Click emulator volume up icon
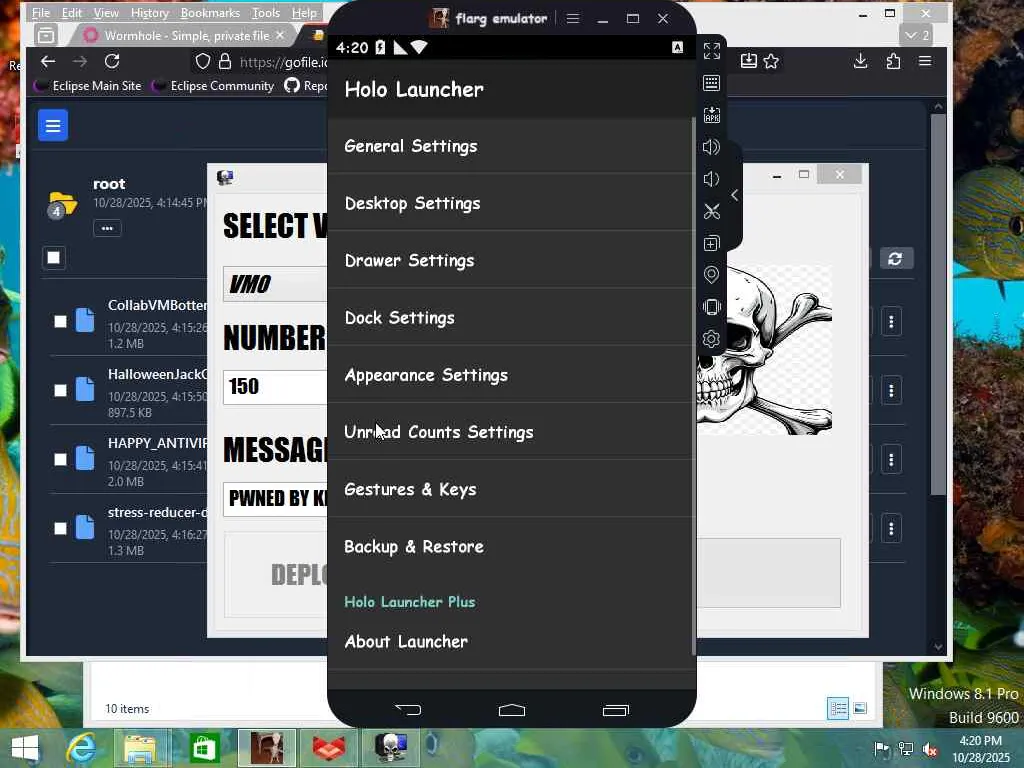This screenshot has height=768, width=1024. point(711,147)
